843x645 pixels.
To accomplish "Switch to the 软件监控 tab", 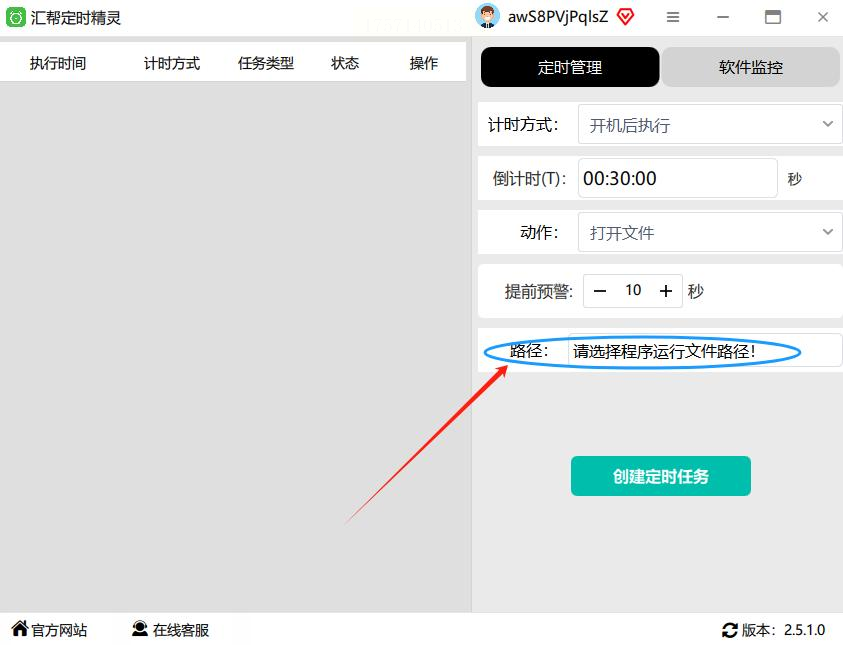I will click(751, 67).
